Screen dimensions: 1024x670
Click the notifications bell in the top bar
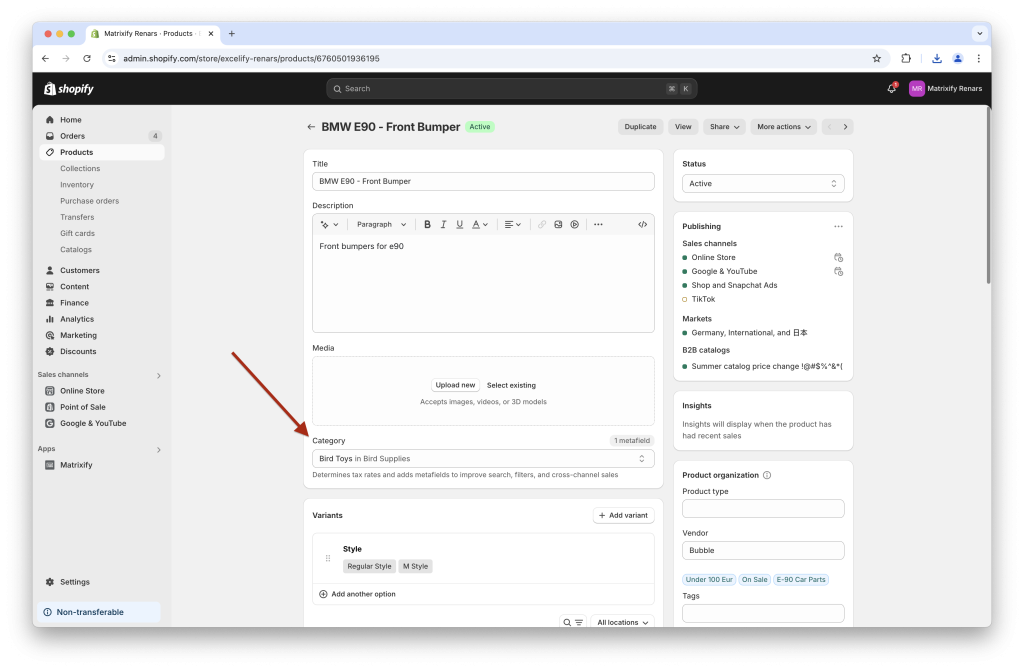pyautogui.click(x=890, y=88)
